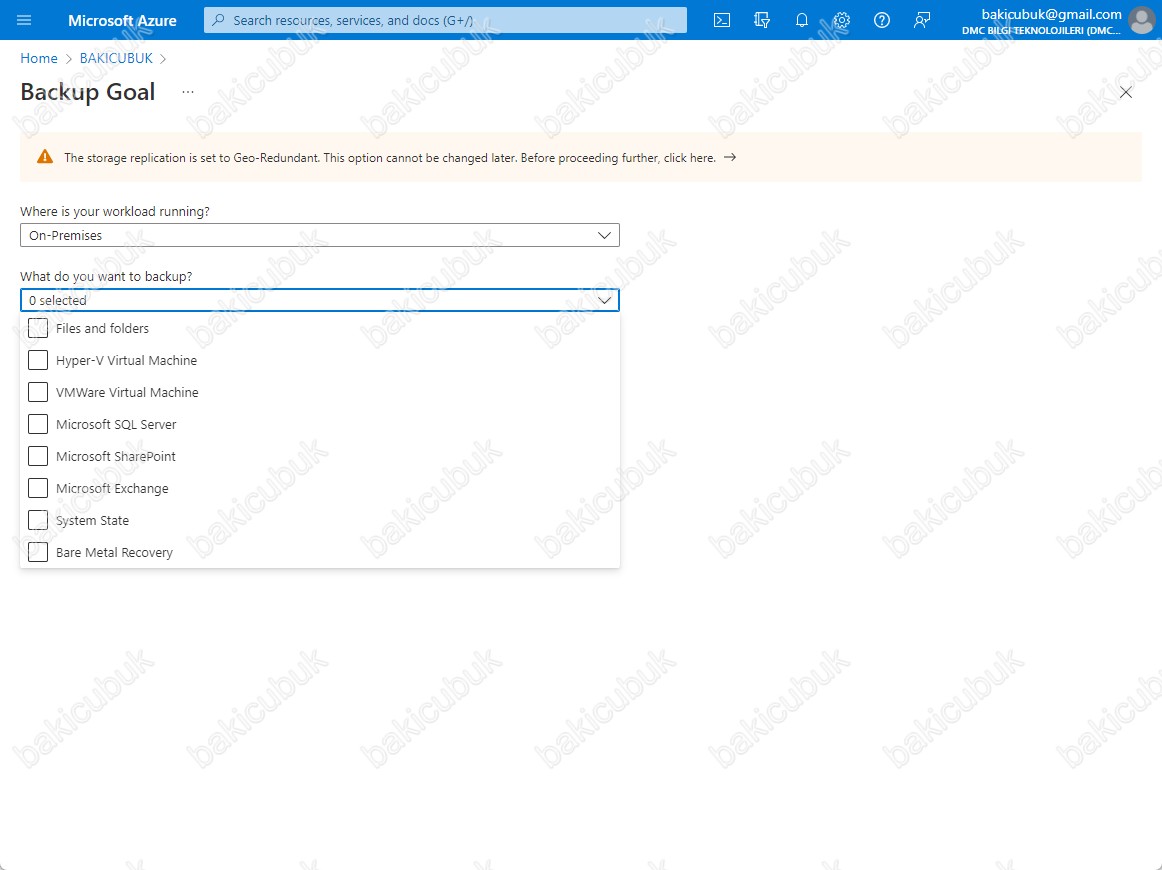The height and width of the screenshot is (870, 1162).
Task: Click the Backup Goal ellipsis options
Action: point(188,92)
